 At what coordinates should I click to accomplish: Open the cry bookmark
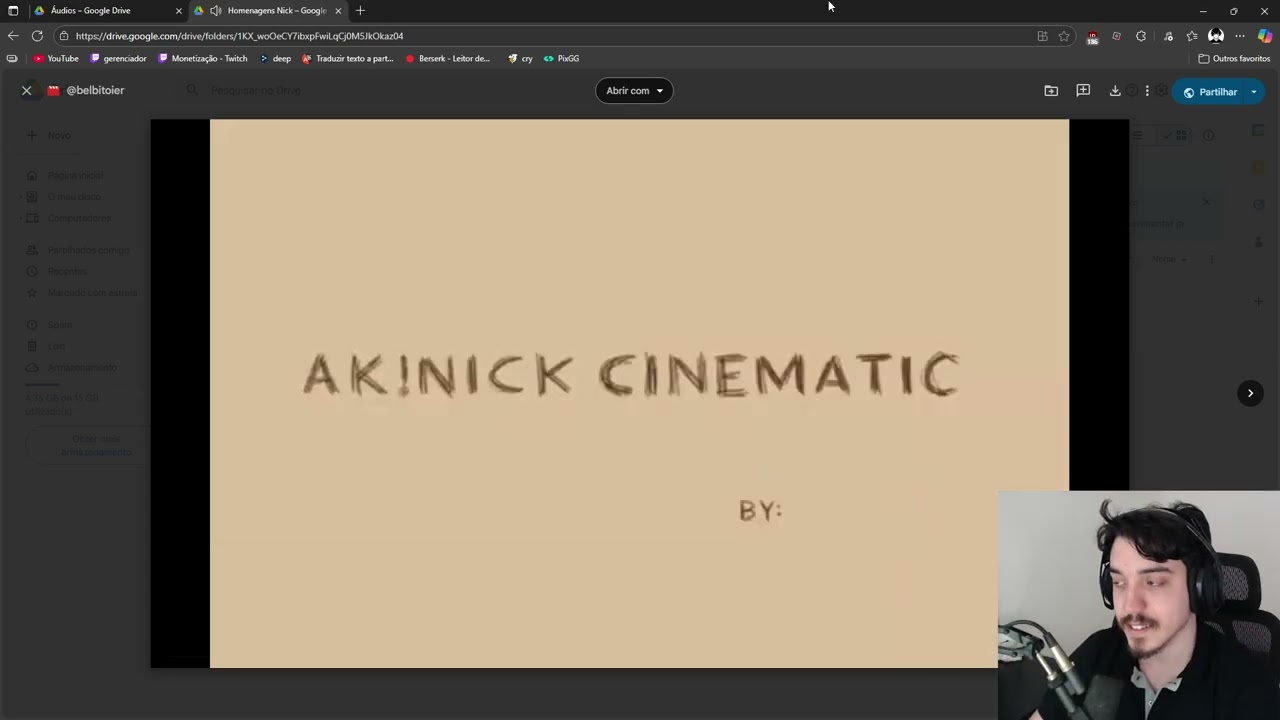point(520,59)
